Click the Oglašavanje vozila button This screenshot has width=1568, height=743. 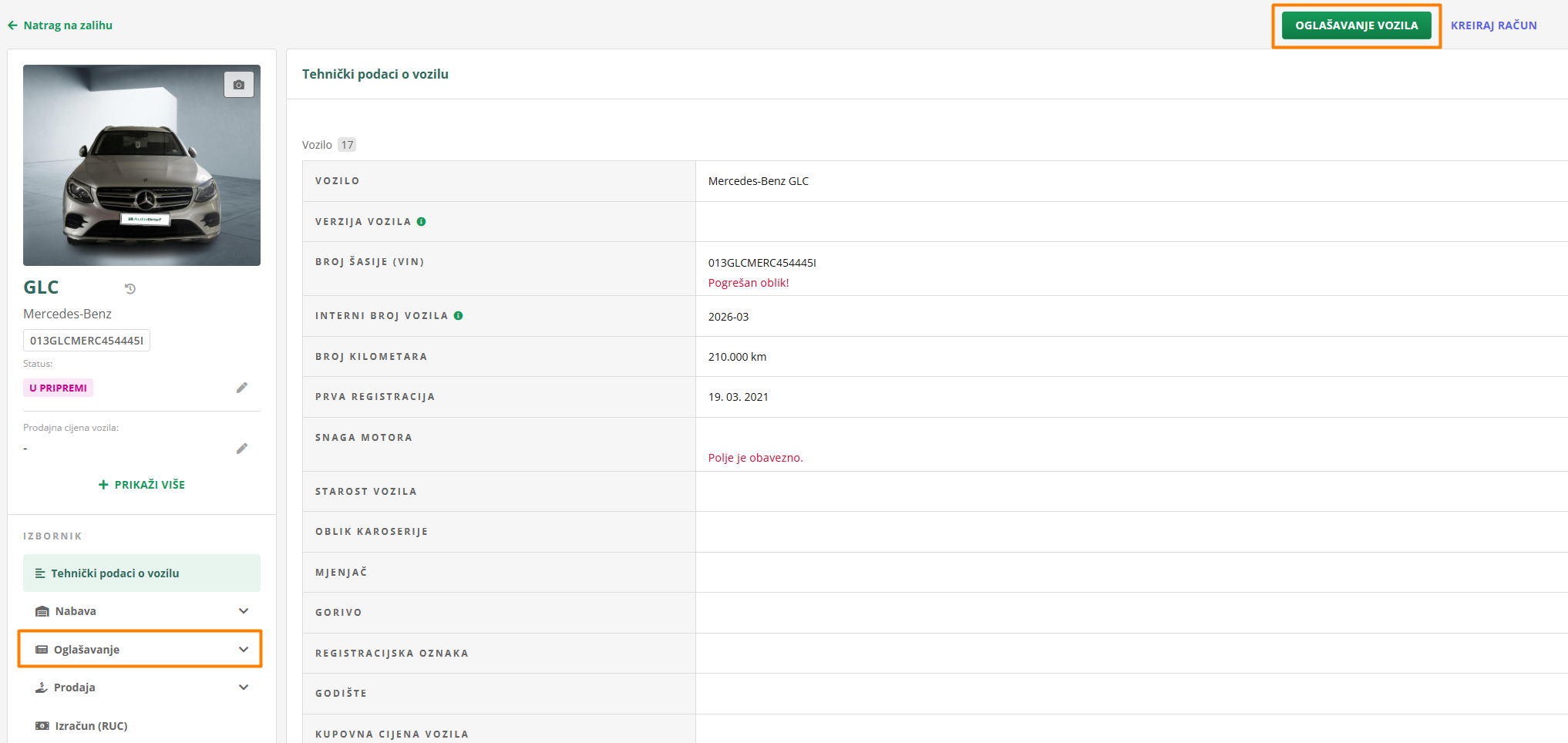tap(1356, 25)
